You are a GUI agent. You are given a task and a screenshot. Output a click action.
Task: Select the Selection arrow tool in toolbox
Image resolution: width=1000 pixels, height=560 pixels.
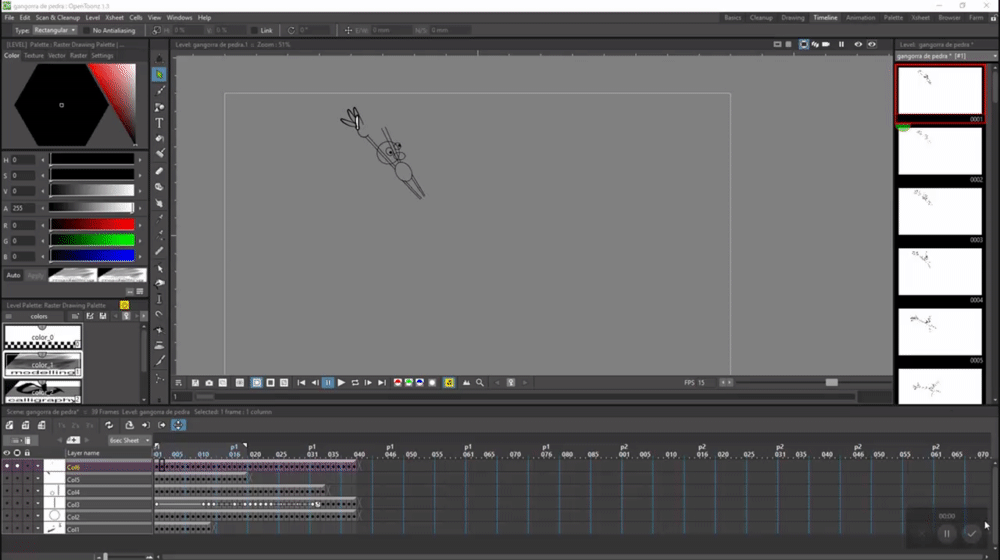point(159,75)
